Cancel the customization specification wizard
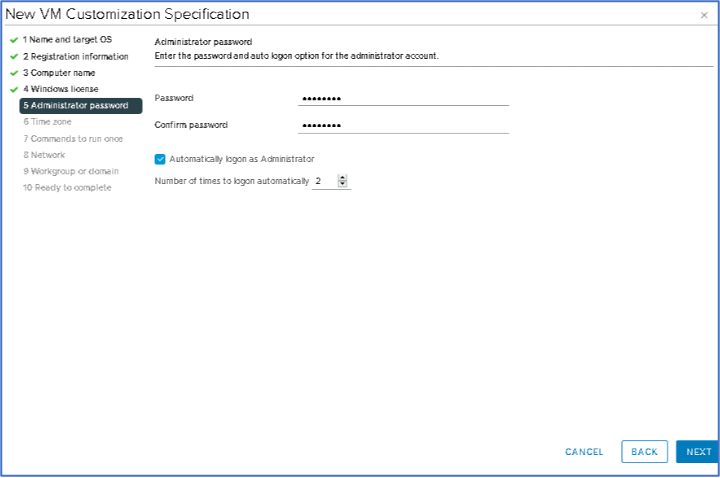720x478 pixels. (x=584, y=452)
